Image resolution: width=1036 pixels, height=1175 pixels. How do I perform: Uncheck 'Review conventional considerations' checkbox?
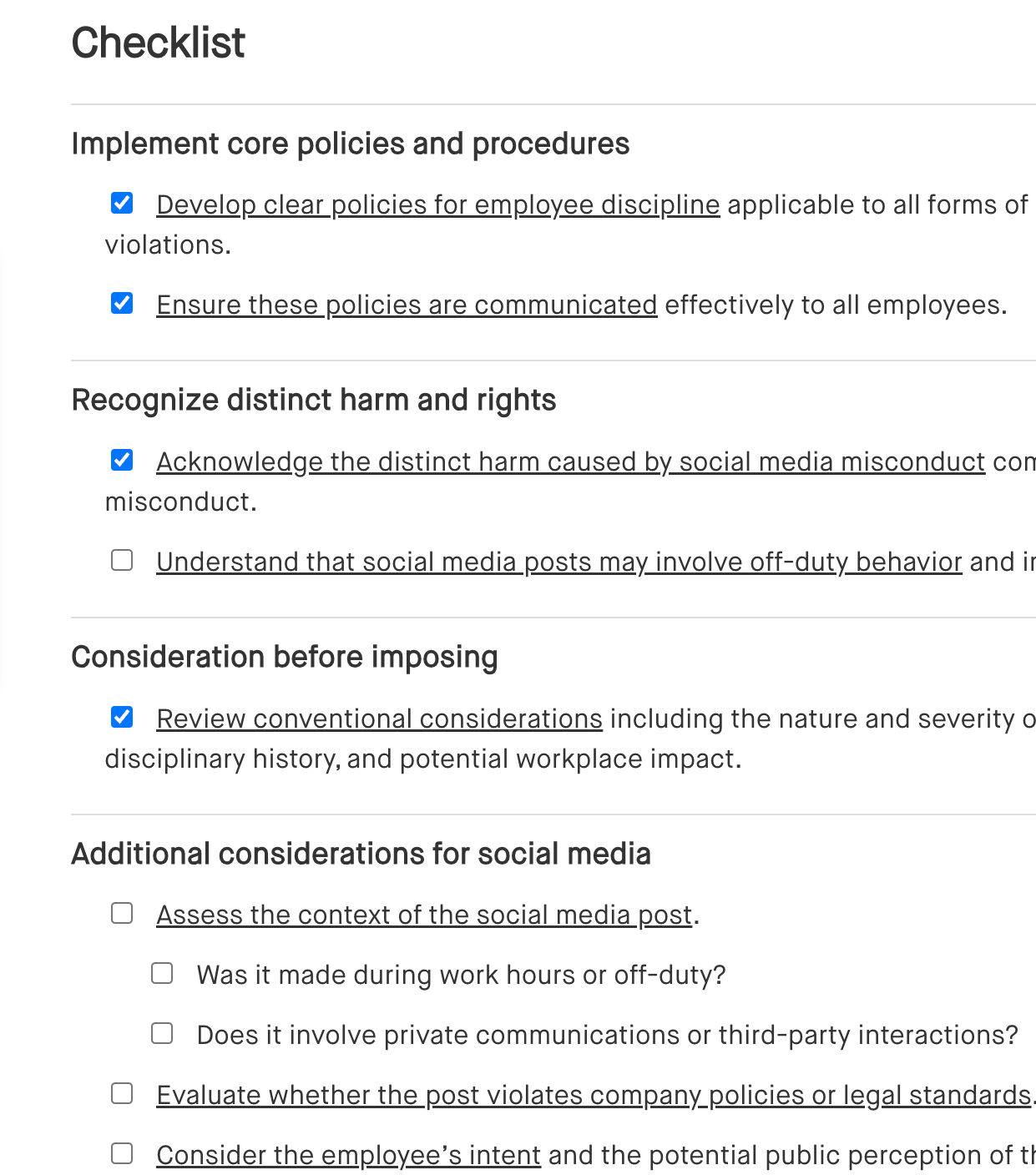pos(122,717)
